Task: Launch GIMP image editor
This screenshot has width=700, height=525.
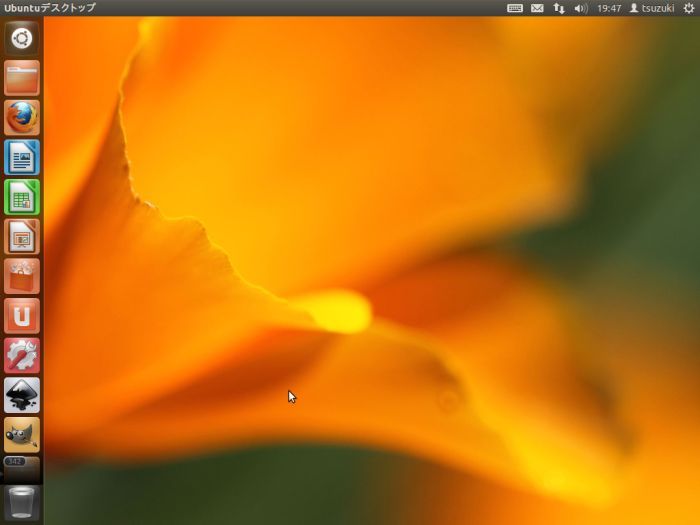Action: point(22,434)
